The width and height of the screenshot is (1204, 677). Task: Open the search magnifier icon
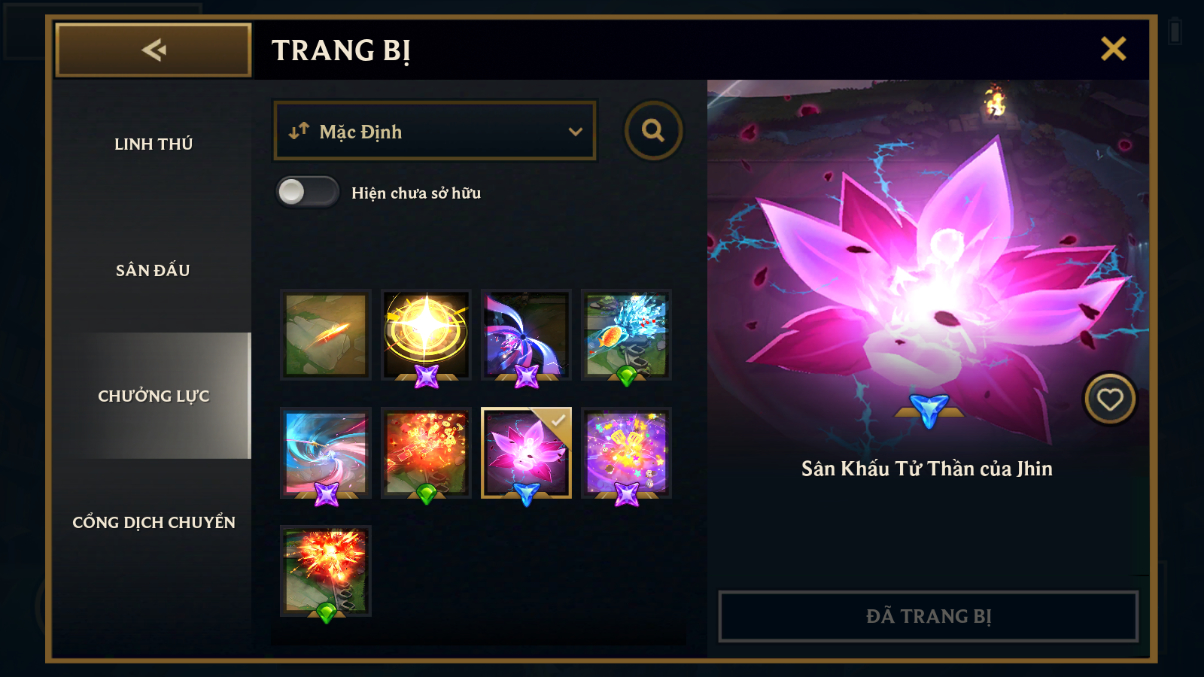tap(654, 130)
